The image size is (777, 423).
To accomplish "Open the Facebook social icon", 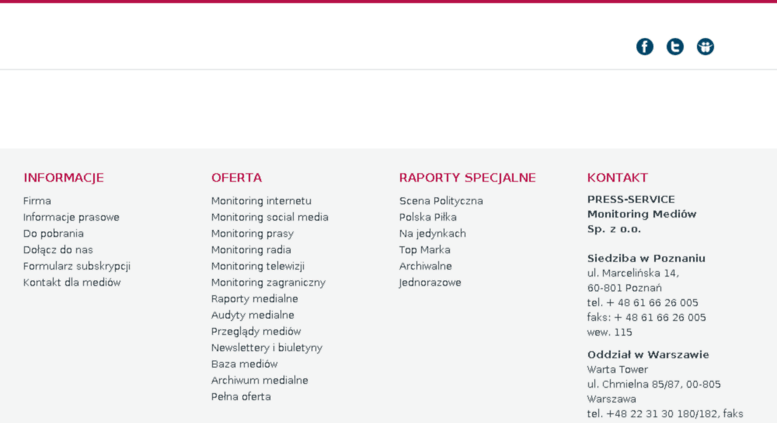I will 645,47.
